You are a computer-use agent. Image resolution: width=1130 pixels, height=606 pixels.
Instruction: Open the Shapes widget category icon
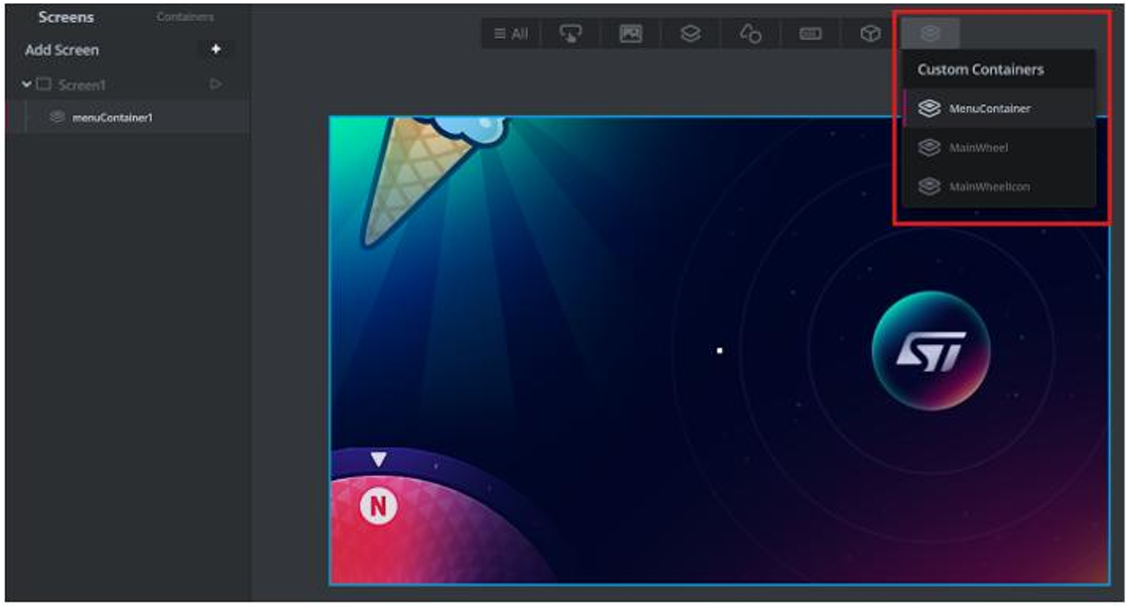(750, 34)
